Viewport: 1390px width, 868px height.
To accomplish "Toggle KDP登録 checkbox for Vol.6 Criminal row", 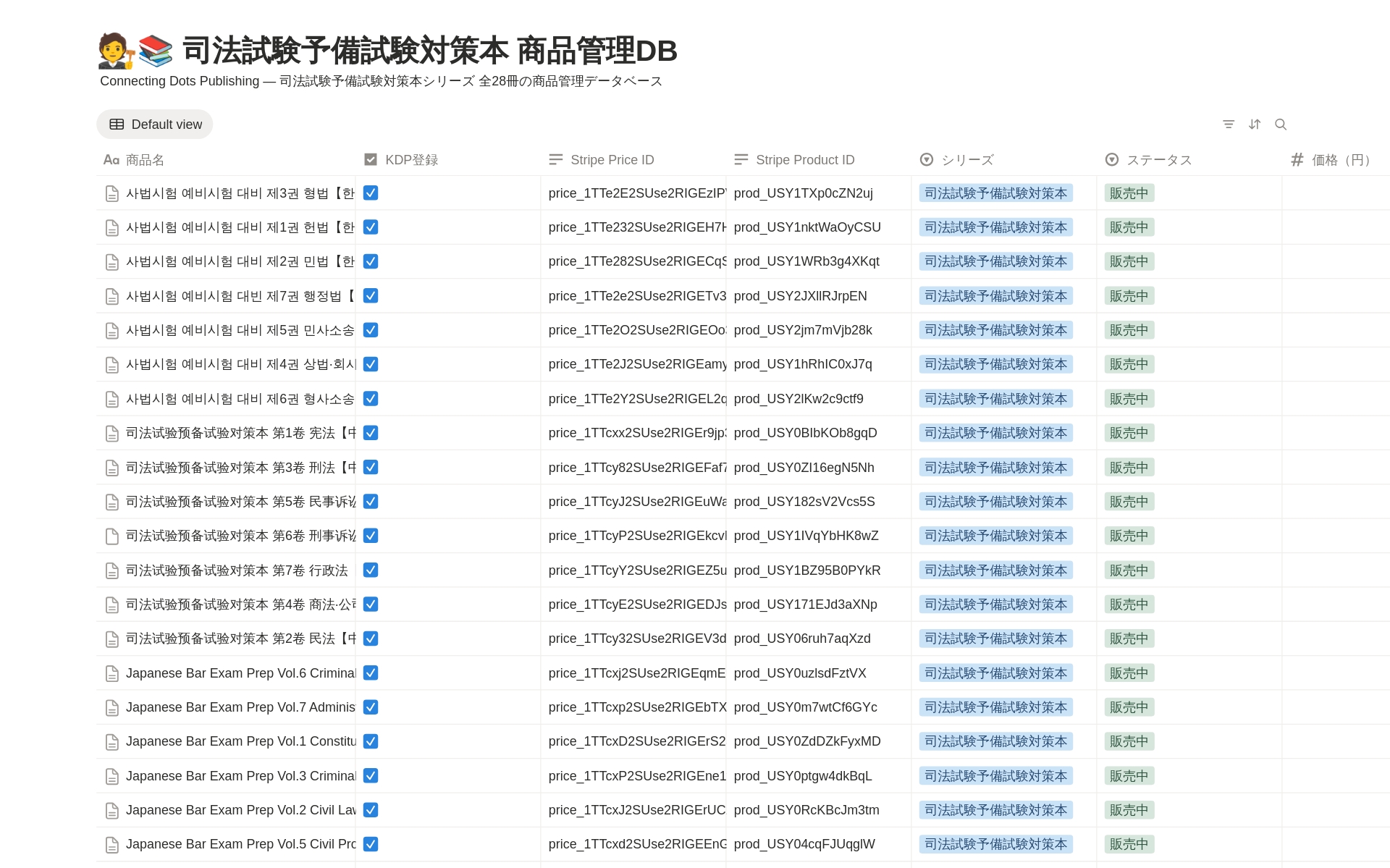I will [371, 673].
